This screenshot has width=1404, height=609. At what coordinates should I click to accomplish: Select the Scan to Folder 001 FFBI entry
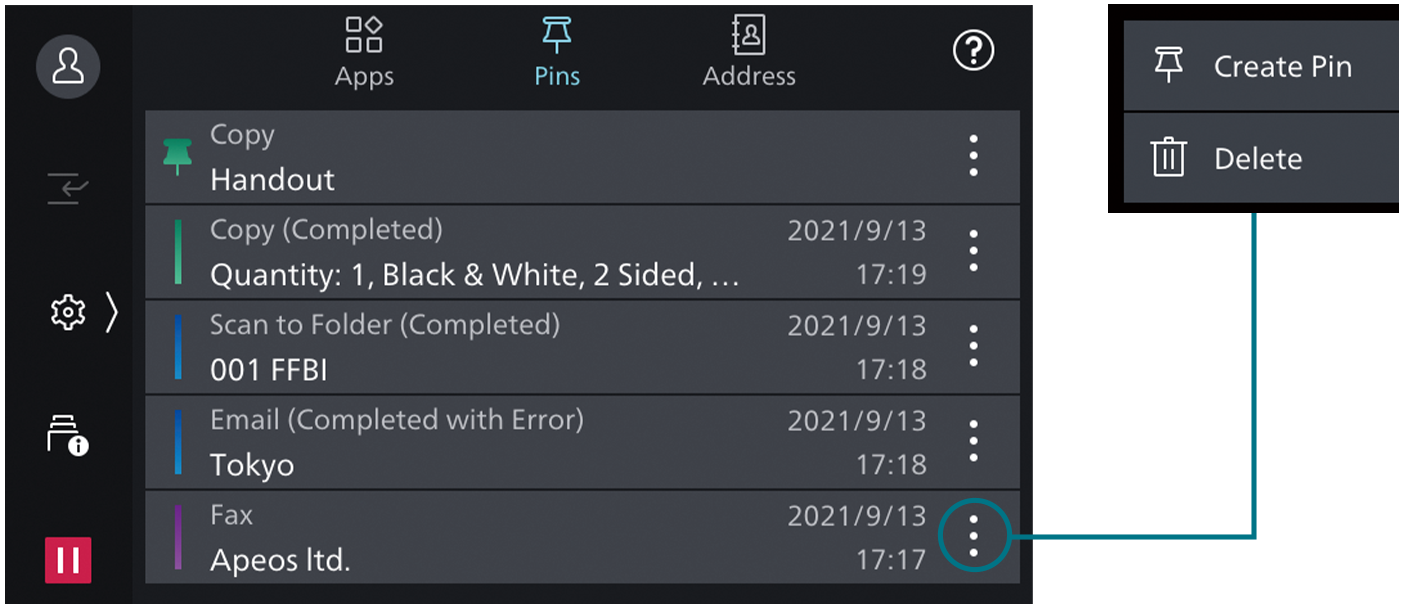[500, 347]
